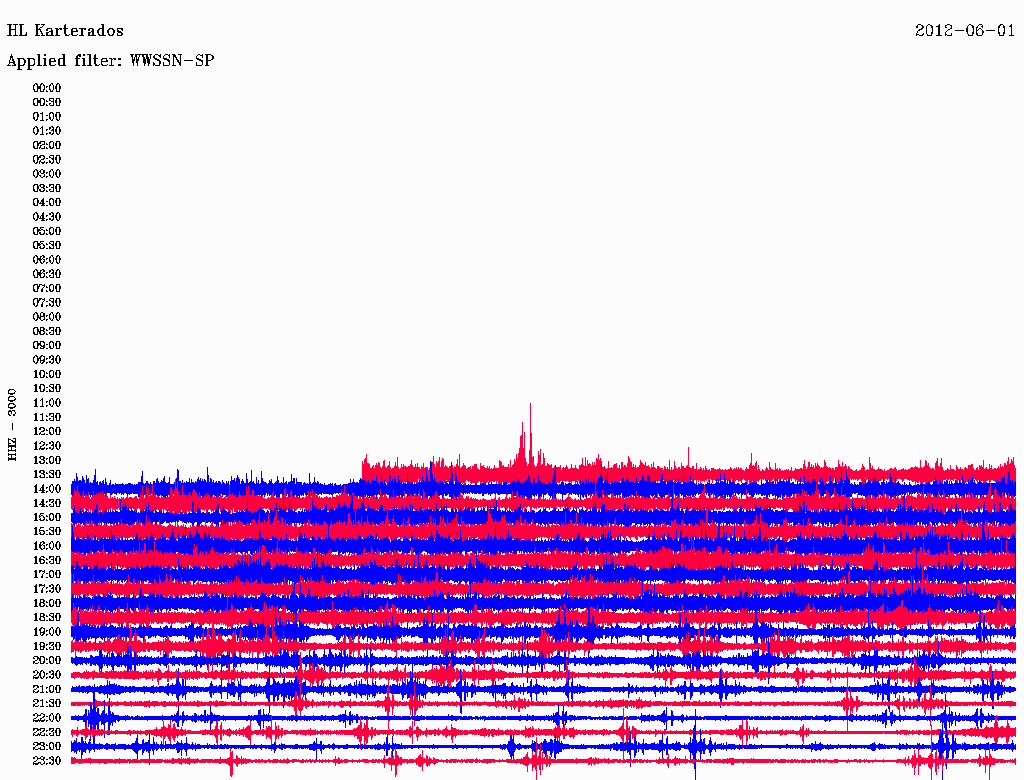Select the 01:00 time label
Viewport: 1024px width, 780px height.
point(47,117)
